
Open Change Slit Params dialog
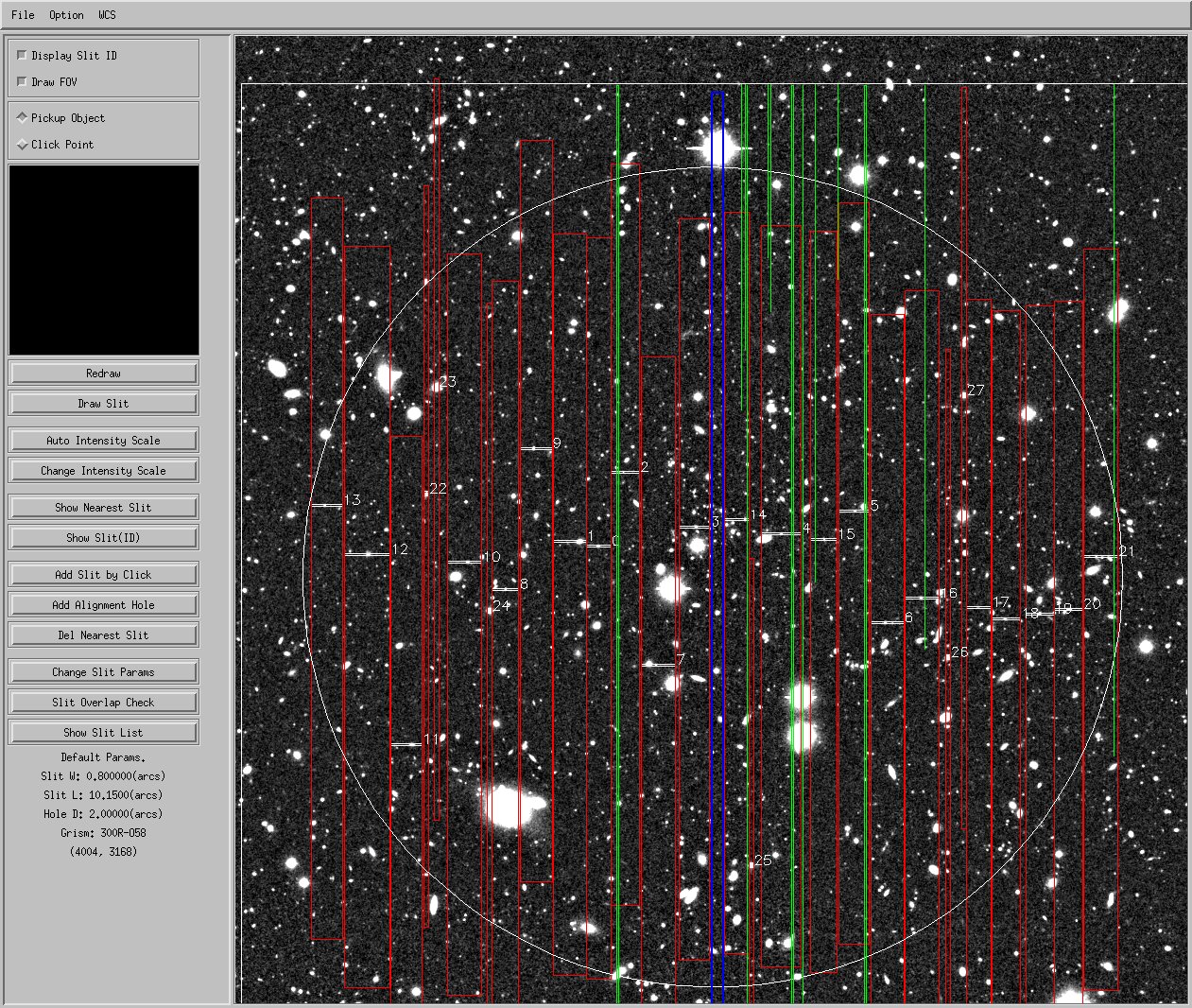(x=103, y=671)
